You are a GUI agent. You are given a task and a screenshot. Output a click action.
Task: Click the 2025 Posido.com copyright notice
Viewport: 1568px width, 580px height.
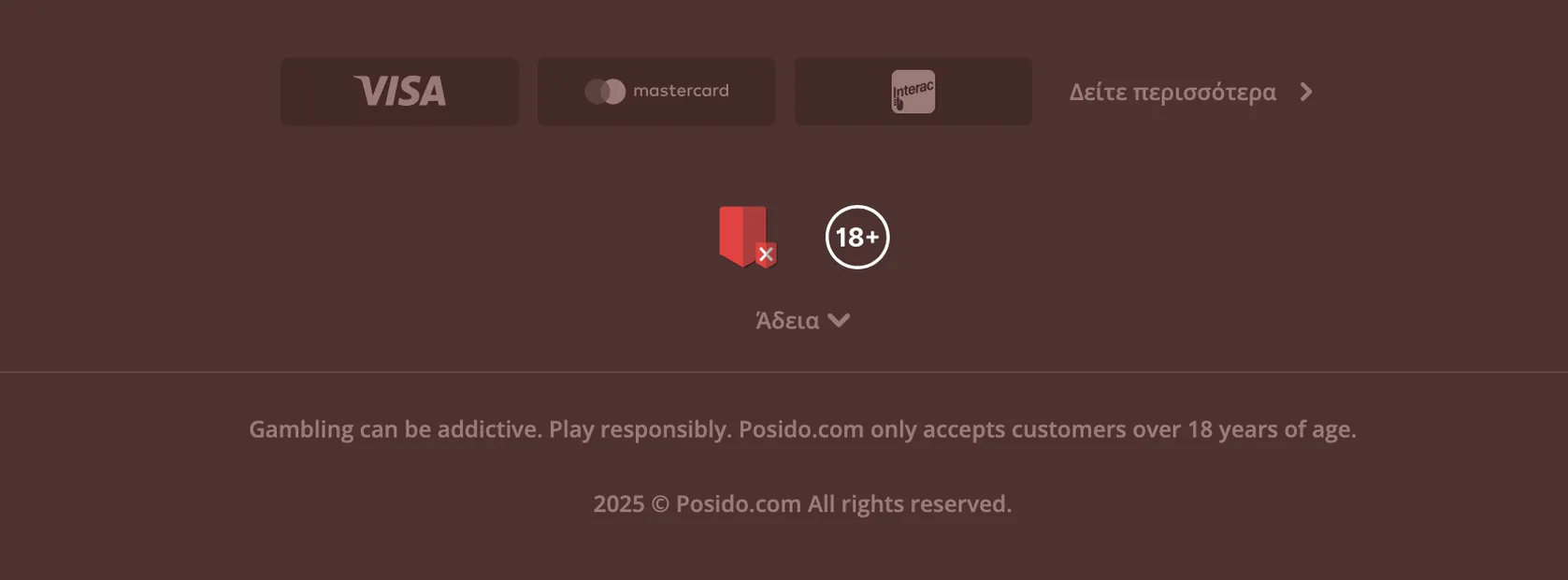coord(802,503)
